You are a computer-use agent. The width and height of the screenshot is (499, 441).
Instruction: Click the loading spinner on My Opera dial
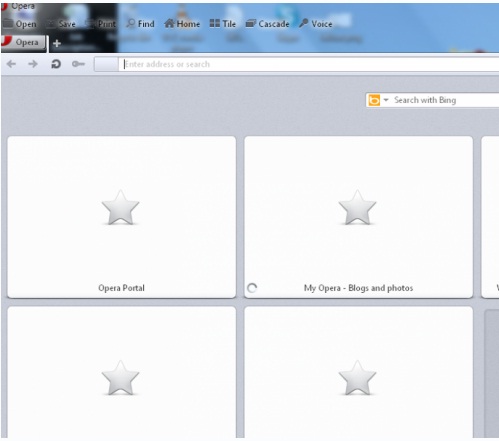252,288
